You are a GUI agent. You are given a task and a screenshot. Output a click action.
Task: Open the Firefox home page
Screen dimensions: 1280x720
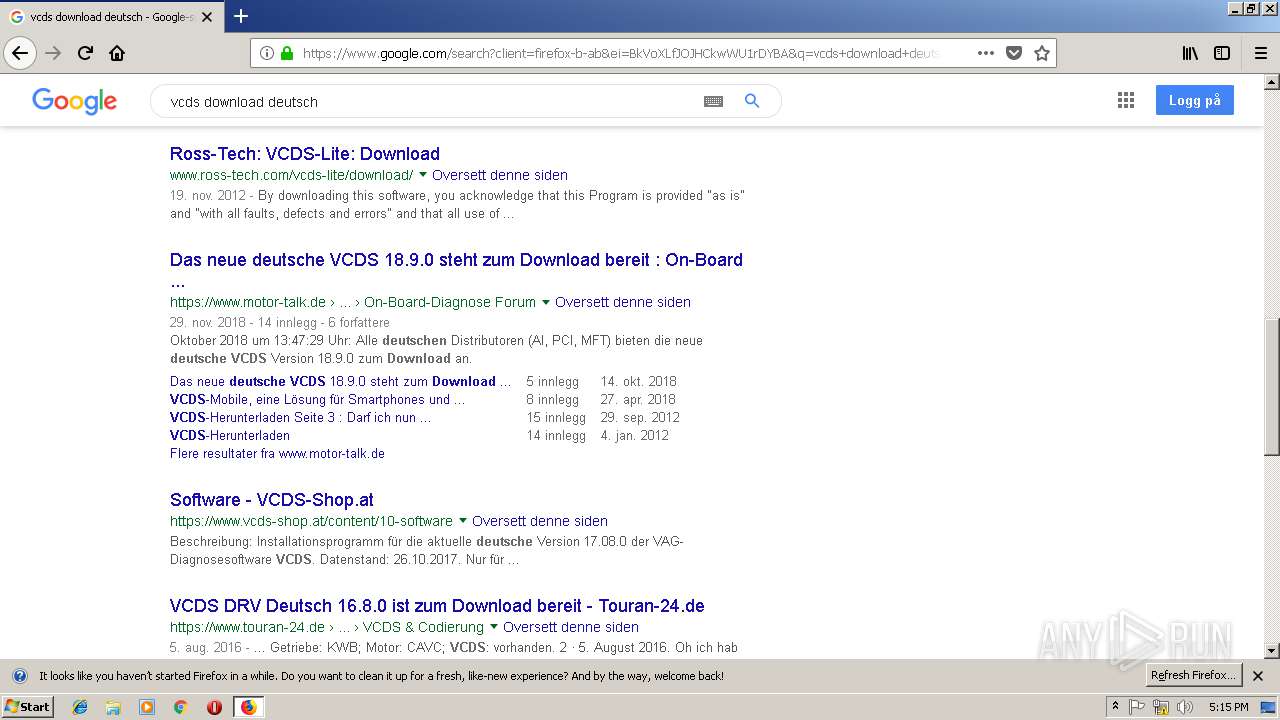(x=117, y=53)
